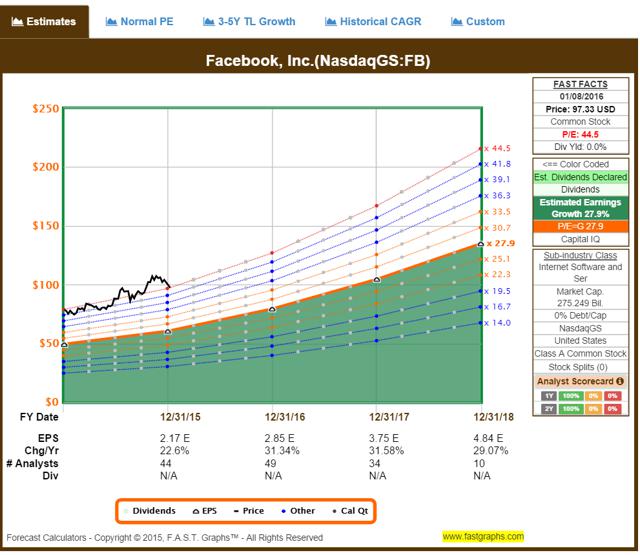This screenshot has width=640, height=555.
Task: Click the $200 axis label
Action: pos(46,166)
